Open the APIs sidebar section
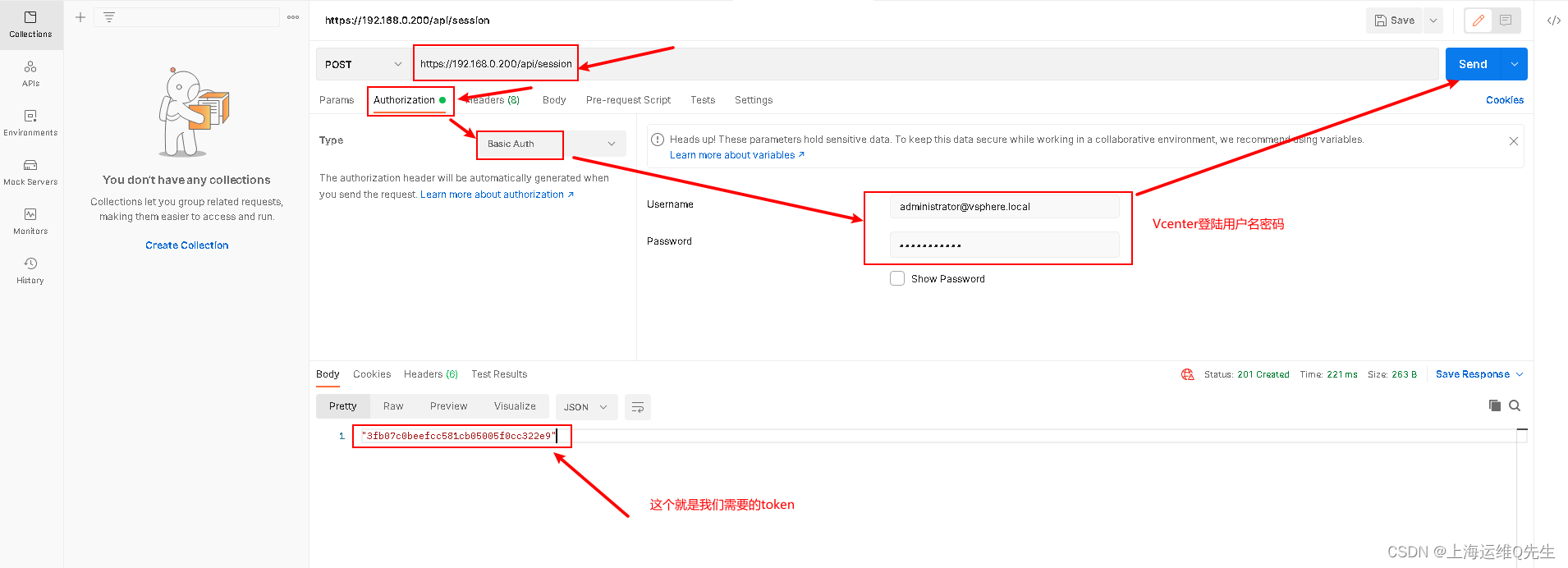 point(30,74)
